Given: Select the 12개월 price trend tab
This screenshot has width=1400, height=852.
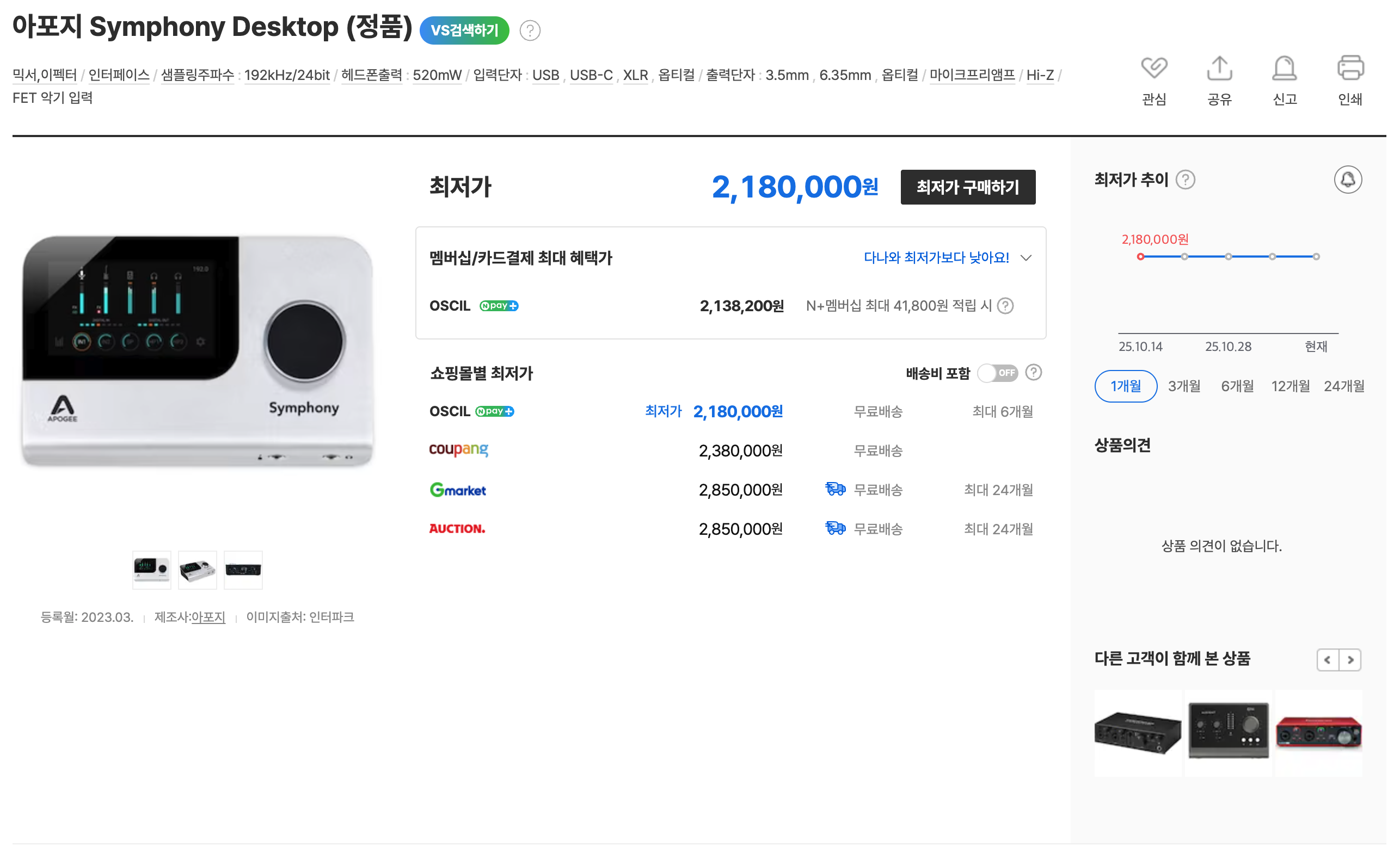Looking at the screenshot, I should (x=1291, y=386).
